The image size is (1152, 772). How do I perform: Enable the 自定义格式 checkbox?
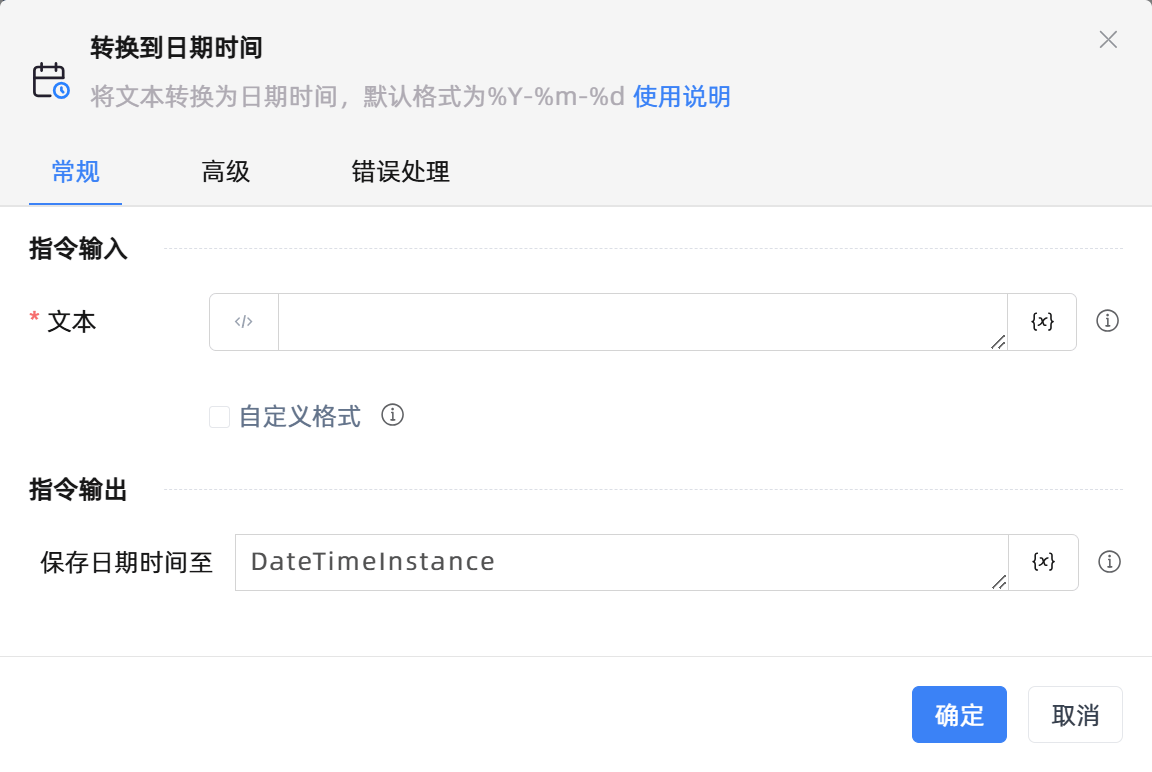tap(219, 417)
